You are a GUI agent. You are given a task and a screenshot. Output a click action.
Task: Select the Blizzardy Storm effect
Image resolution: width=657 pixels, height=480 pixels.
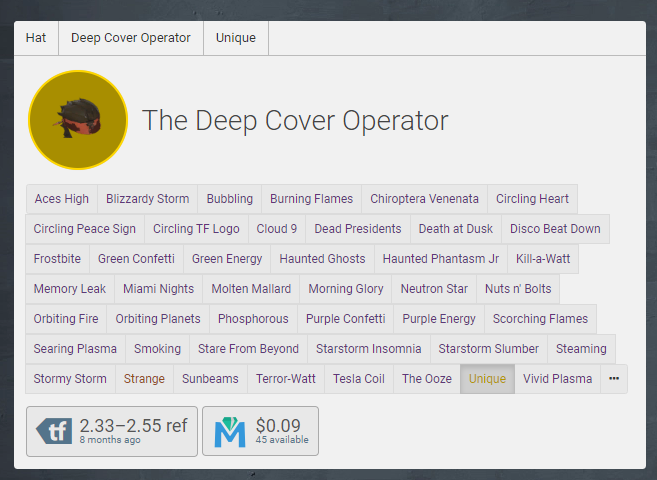pos(147,199)
